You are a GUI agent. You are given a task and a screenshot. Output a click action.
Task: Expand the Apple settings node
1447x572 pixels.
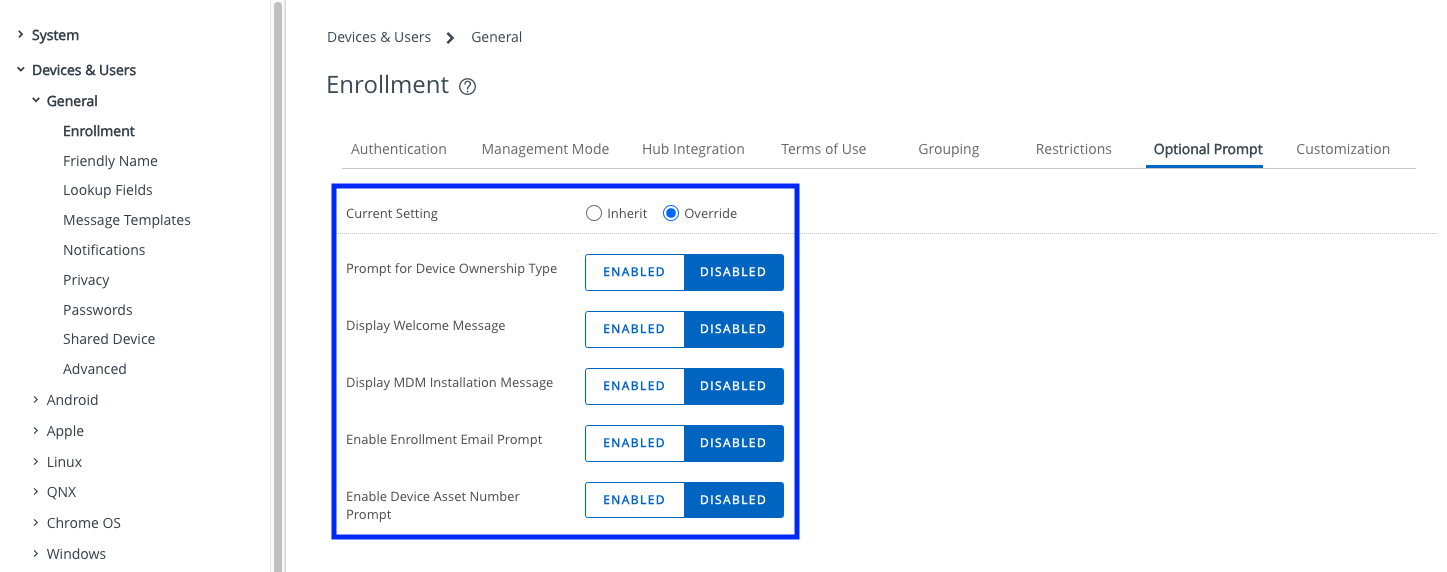(x=36, y=431)
